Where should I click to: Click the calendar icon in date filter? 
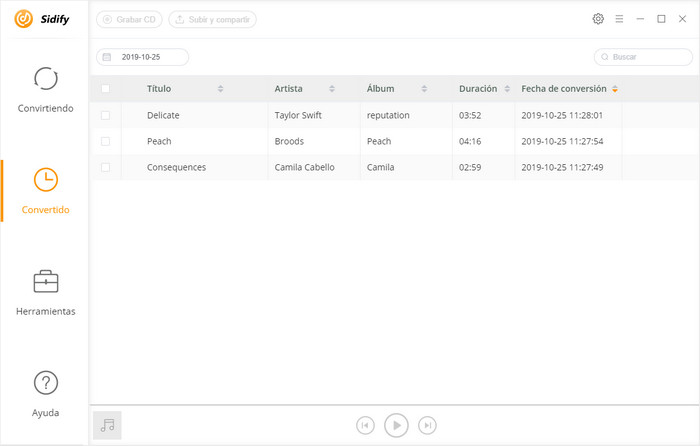pyautogui.click(x=107, y=57)
